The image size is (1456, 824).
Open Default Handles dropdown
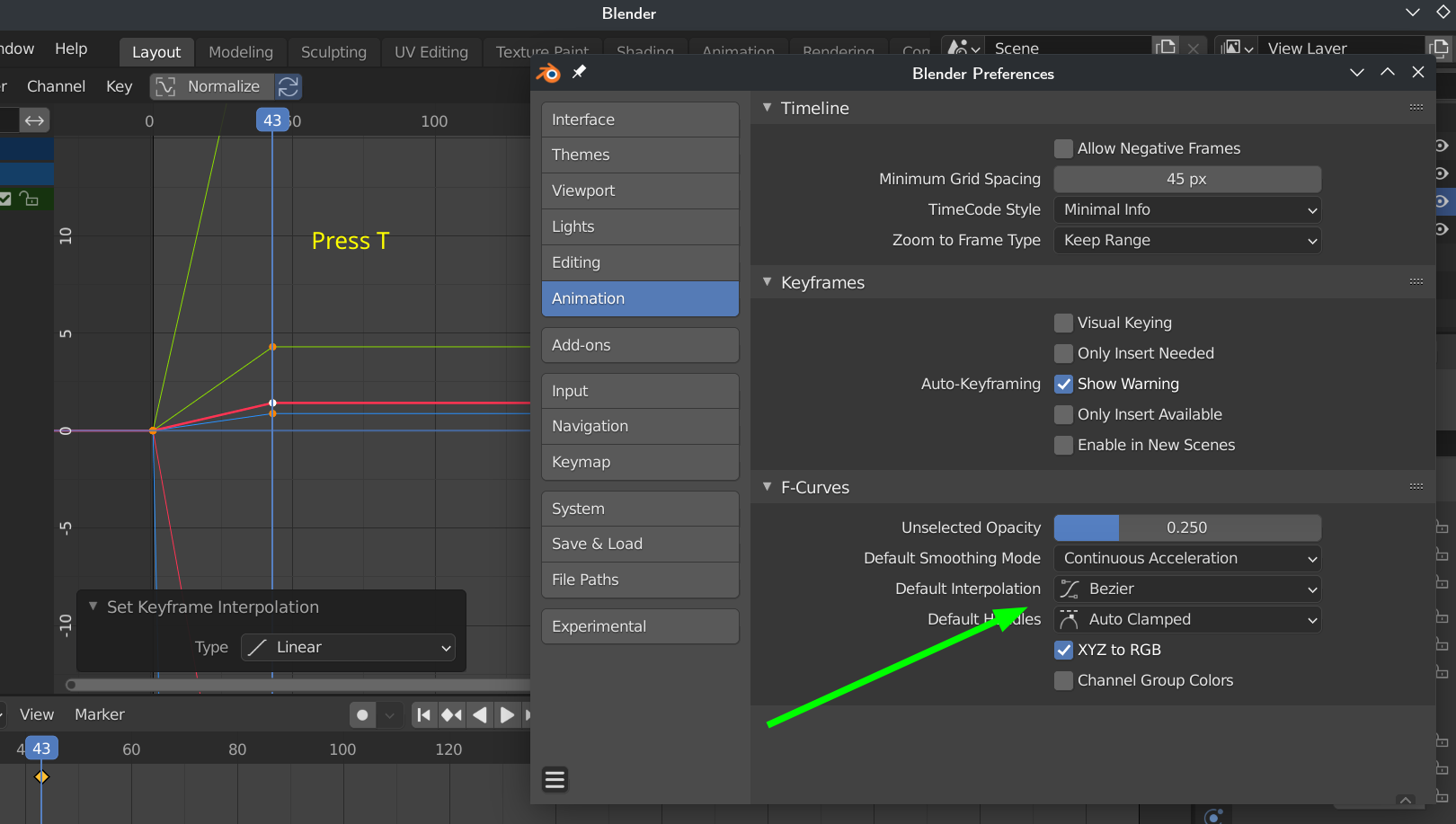[1187, 619]
